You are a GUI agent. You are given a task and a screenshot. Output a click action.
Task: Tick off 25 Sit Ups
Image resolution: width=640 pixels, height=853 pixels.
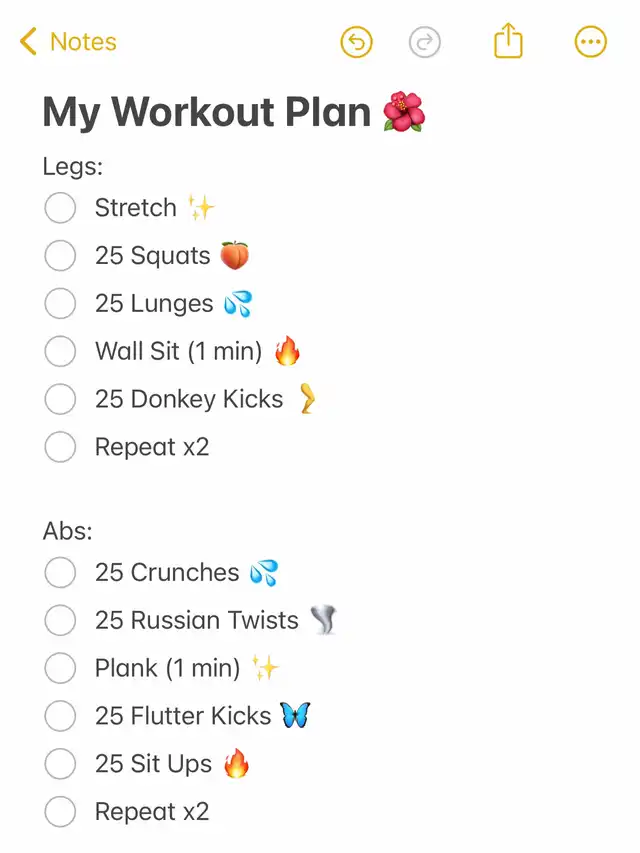(x=60, y=764)
